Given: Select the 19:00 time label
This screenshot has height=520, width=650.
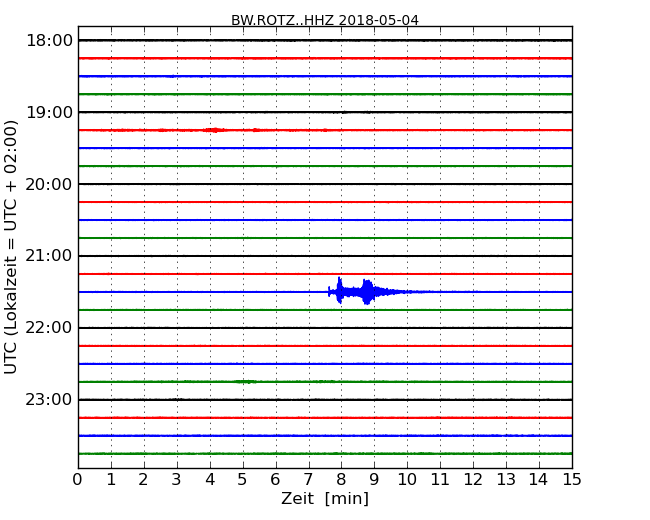Looking at the screenshot, I should (x=49, y=112).
